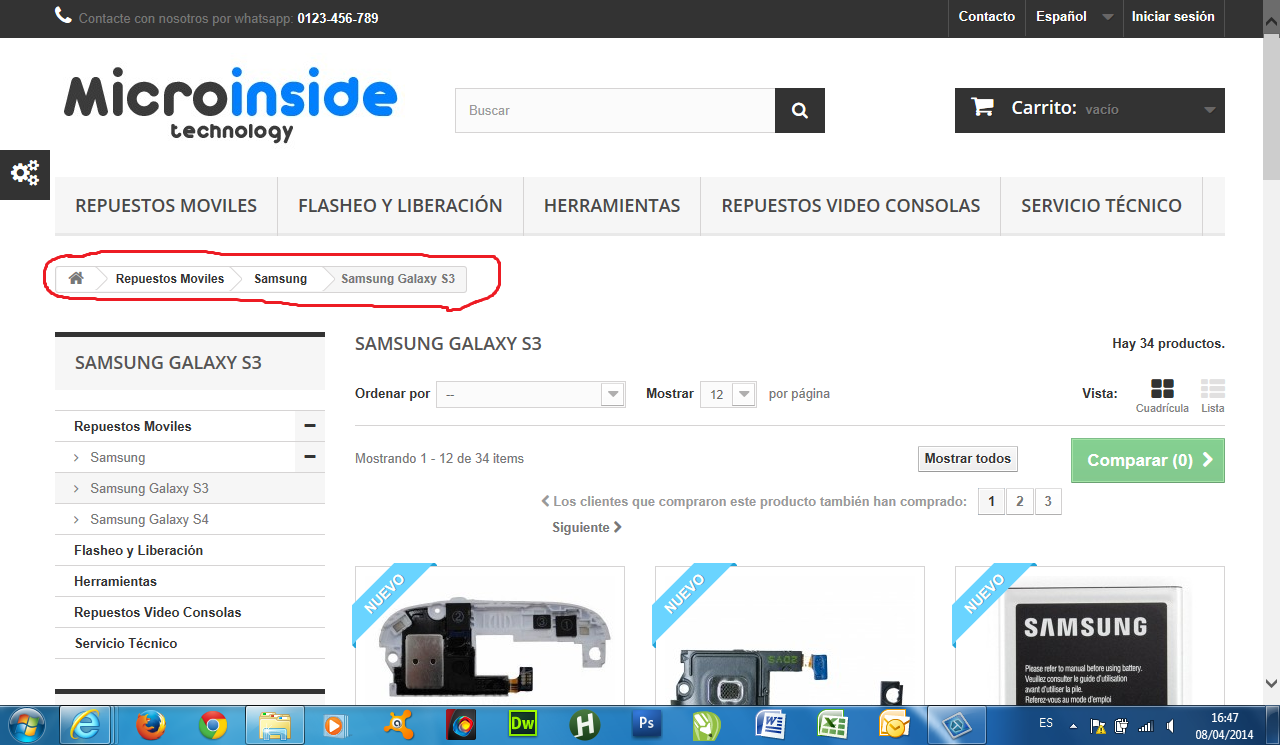Open Internet Explorer from the taskbar
The image size is (1280, 745).
86,724
